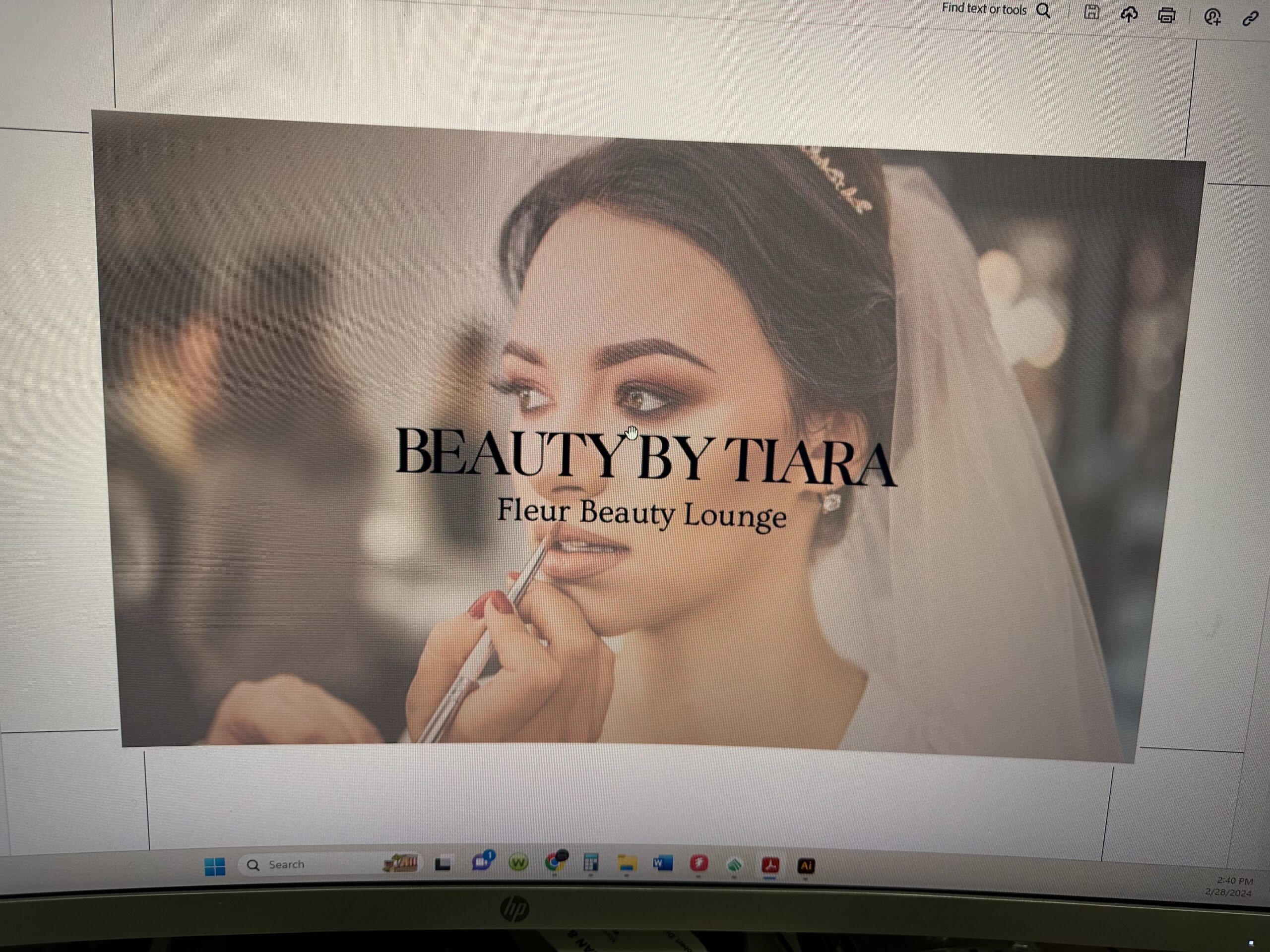The height and width of the screenshot is (952, 1270).
Task: Open Adobe Illustrator from the taskbar
Action: click(806, 865)
